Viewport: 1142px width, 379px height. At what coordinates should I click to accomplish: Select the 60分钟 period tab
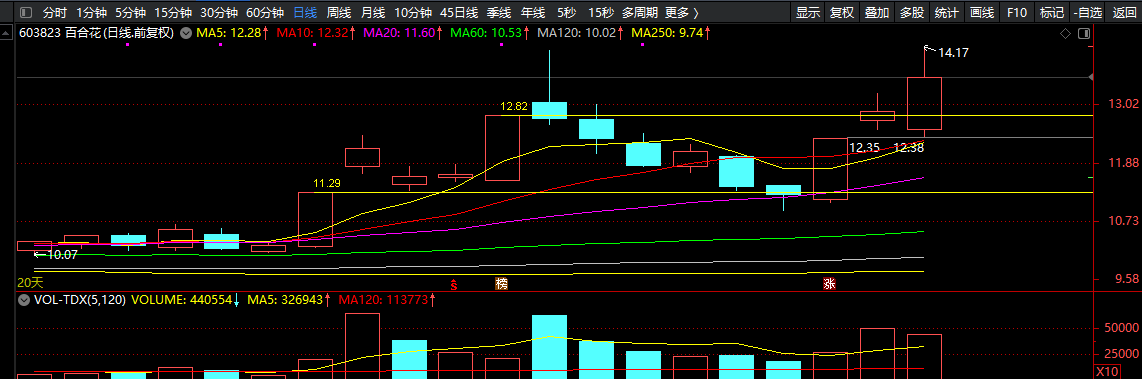(265, 12)
